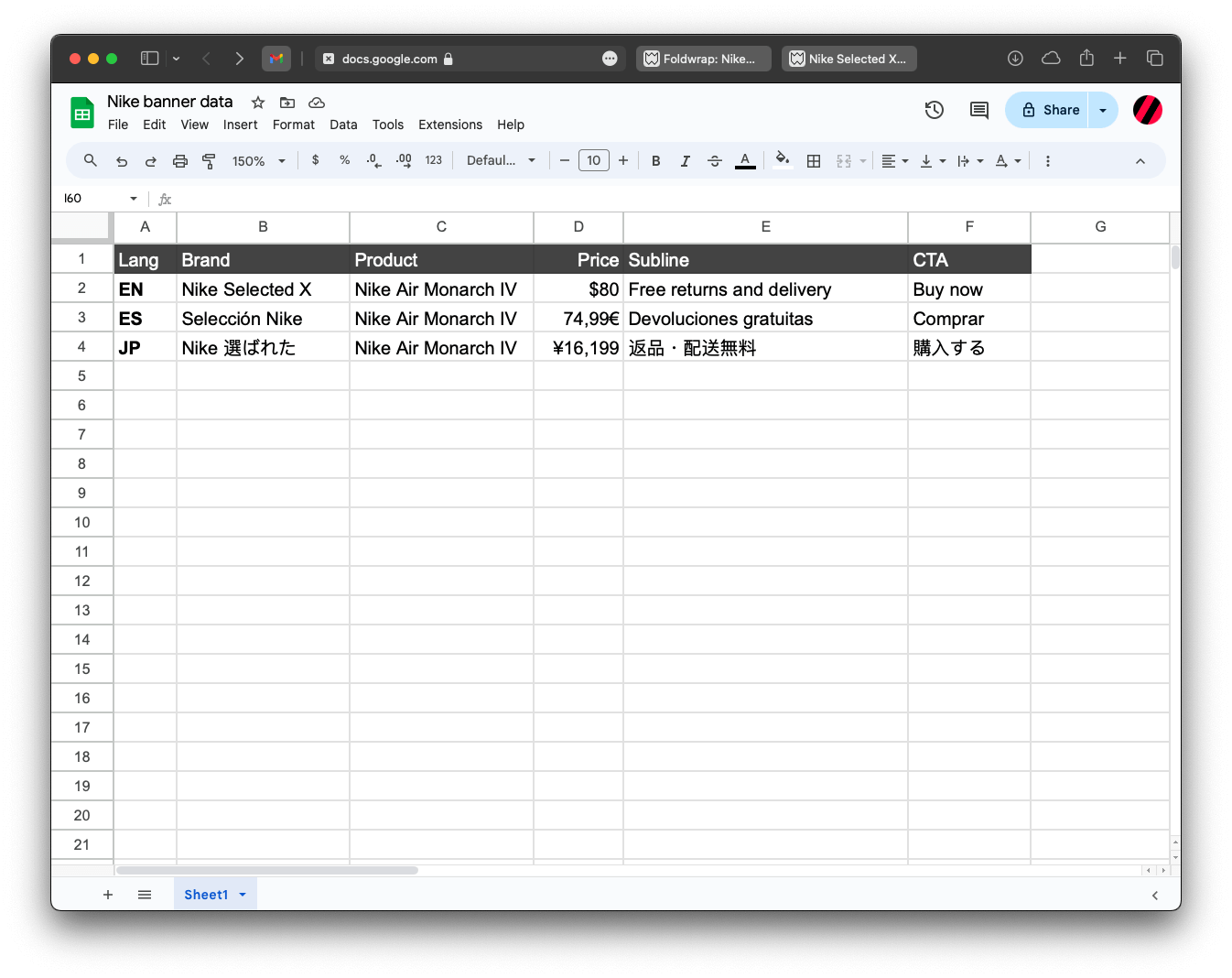Open the File menu
This screenshot has width=1232, height=978.
tap(118, 125)
